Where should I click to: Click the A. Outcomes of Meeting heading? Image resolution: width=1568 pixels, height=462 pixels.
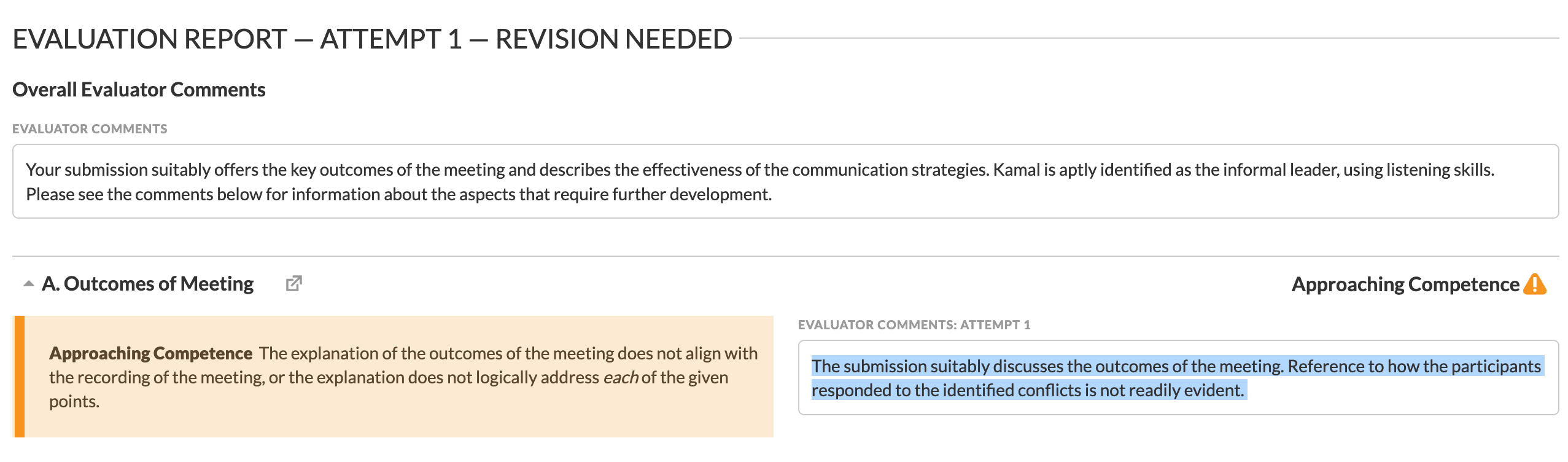click(147, 284)
